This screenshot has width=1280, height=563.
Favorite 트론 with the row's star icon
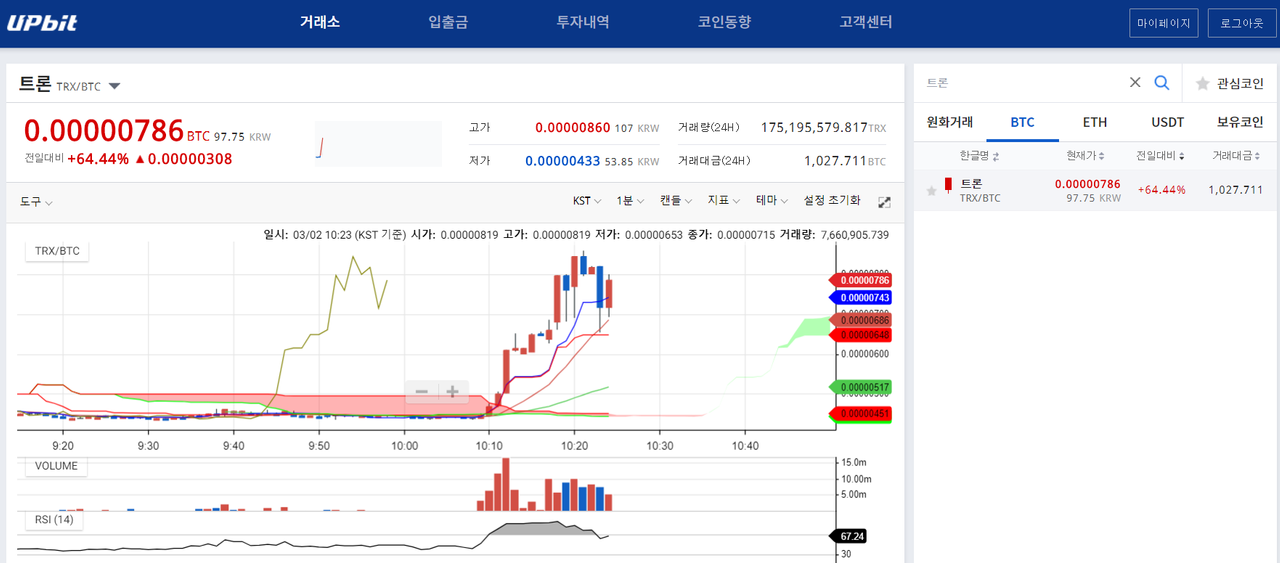tap(932, 190)
